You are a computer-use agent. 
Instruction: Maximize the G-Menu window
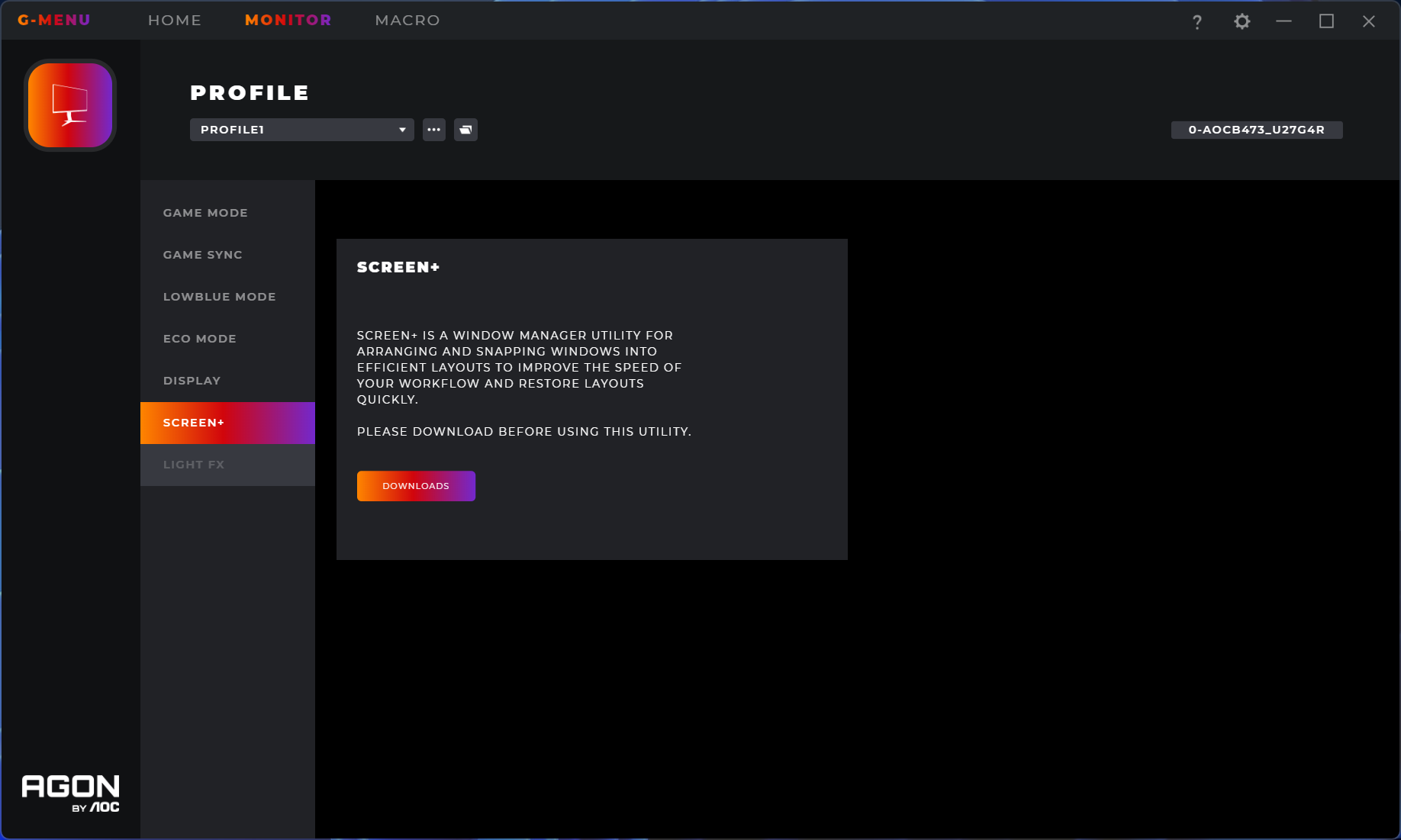1327,21
